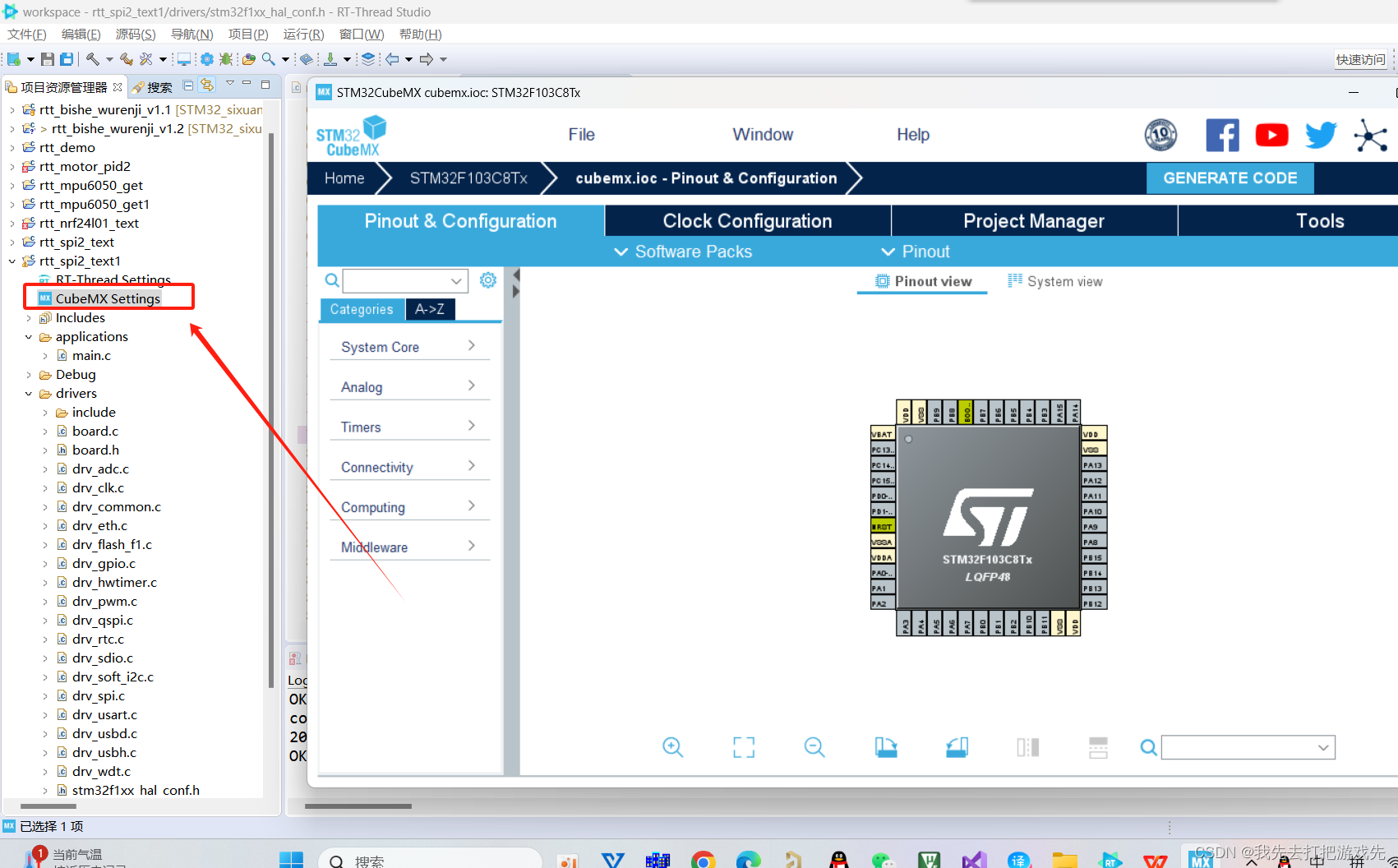Screen dimensions: 1398x868
Task: Switch to Tools tab
Action: [1320, 221]
